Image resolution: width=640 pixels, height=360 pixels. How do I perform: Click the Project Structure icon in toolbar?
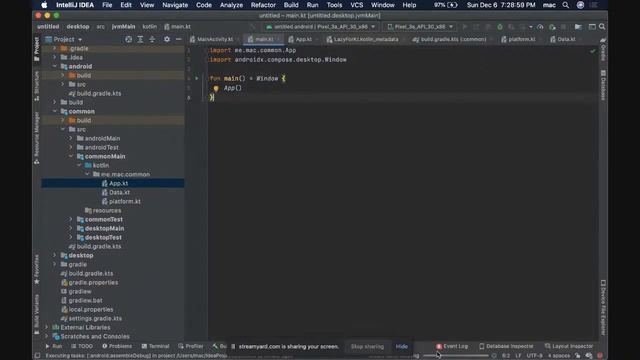[578, 27]
